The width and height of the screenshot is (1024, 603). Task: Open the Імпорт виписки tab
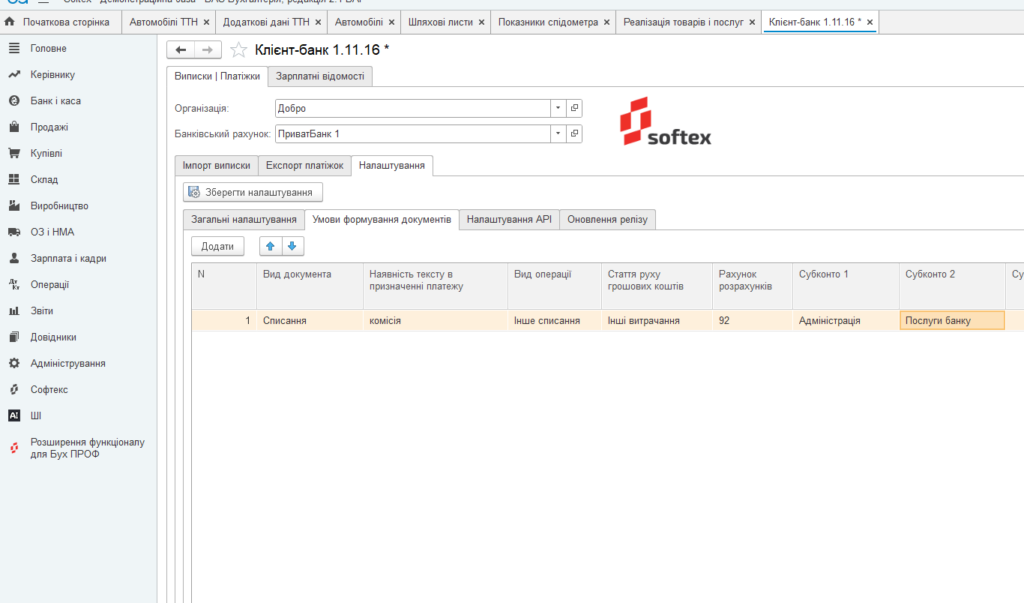coord(216,165)
